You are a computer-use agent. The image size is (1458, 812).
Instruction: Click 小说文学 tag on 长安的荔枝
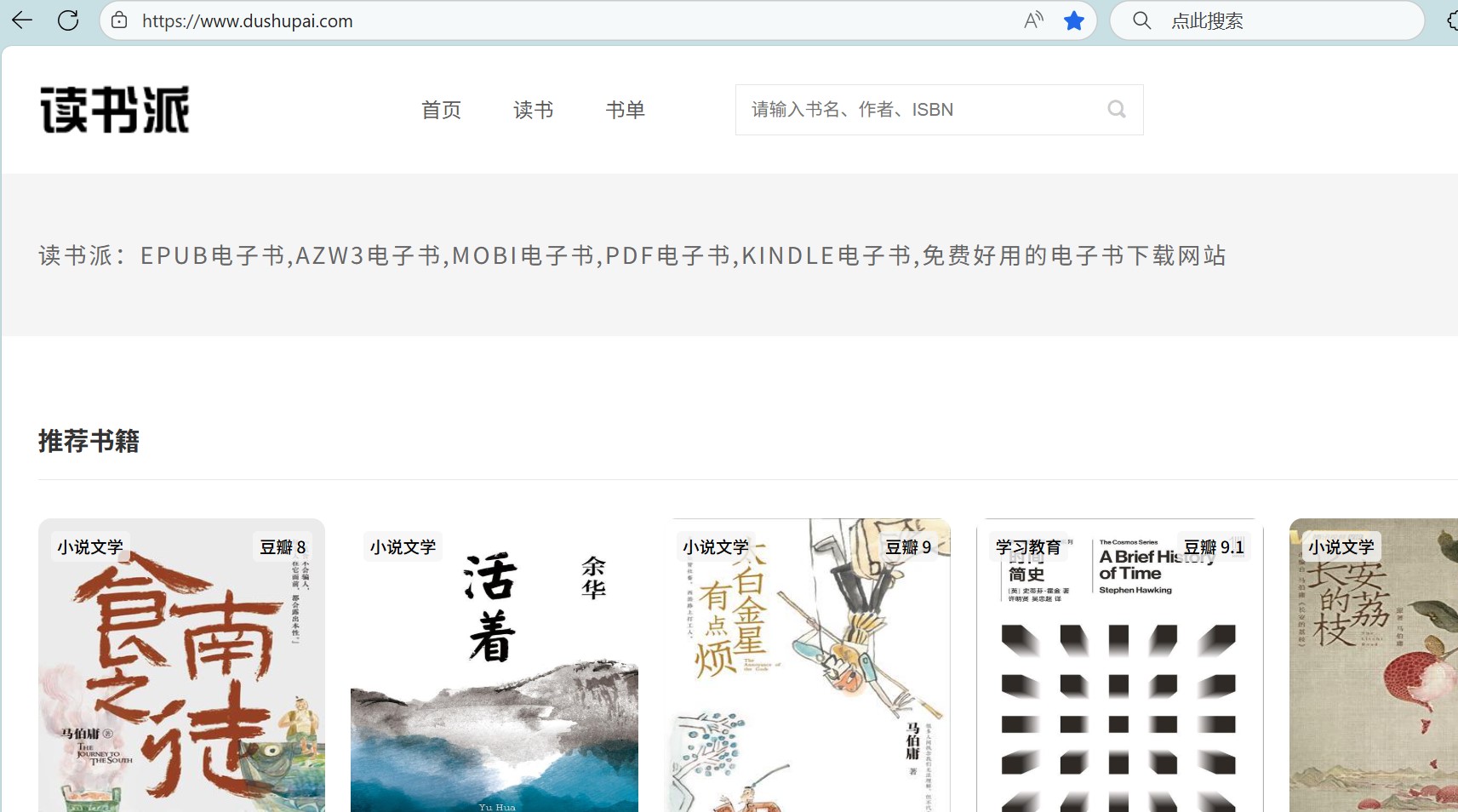(x=1341, y=546)
